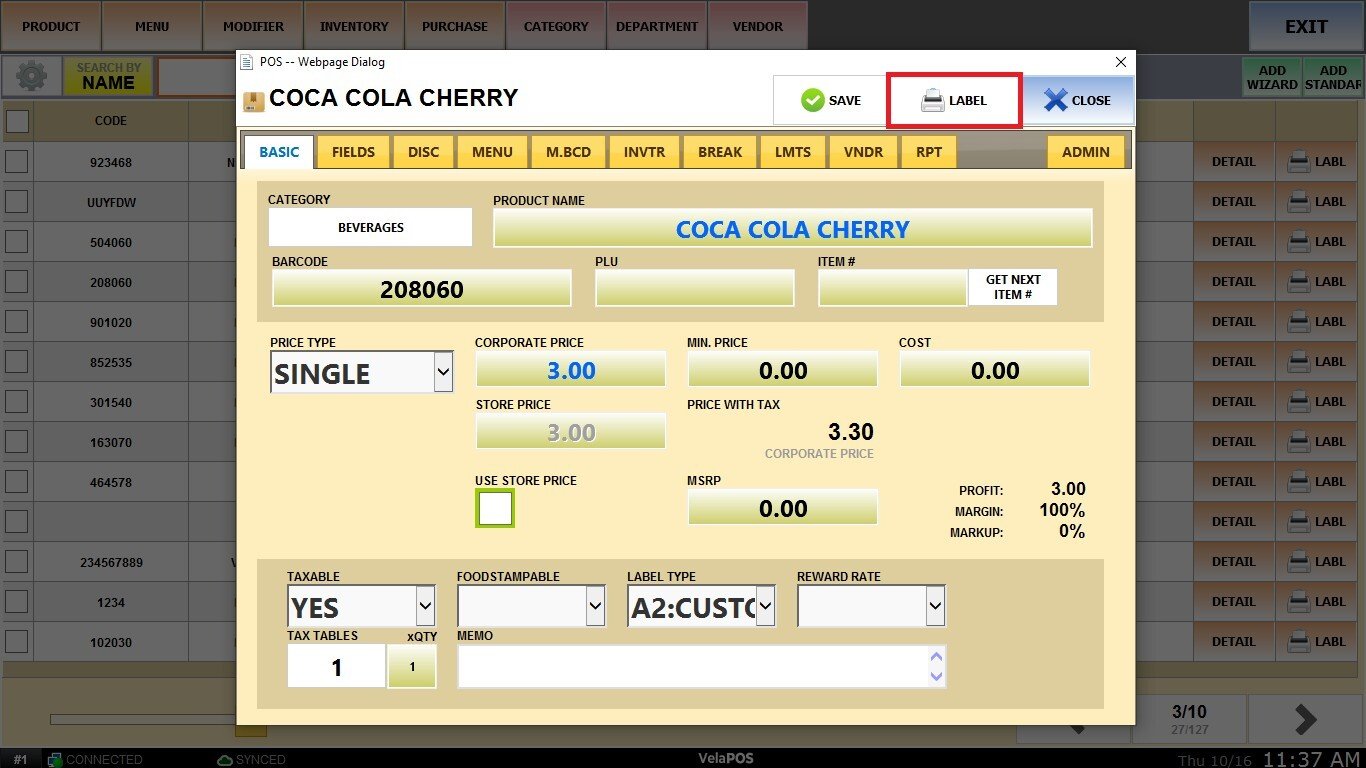Open the Taxable dropdown
The width and height of the screenshot is (1366, 768).
point(425,606)
